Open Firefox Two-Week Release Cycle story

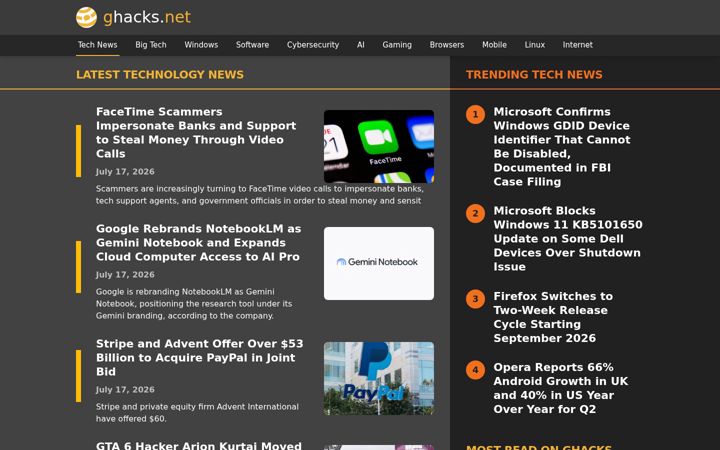(553, 317)
